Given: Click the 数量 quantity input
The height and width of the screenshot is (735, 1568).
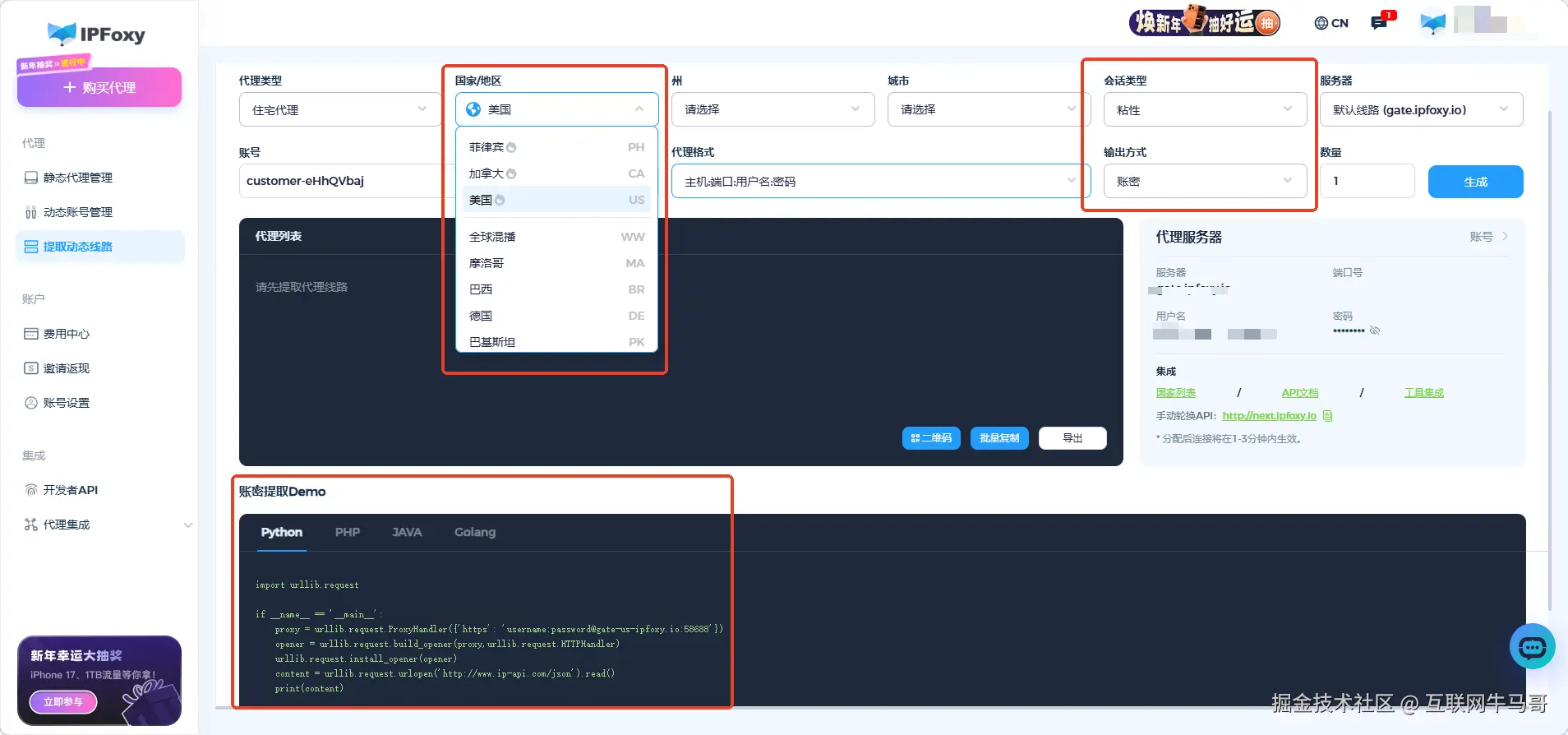Looking at the screenshot, I should click(1367, 181).
